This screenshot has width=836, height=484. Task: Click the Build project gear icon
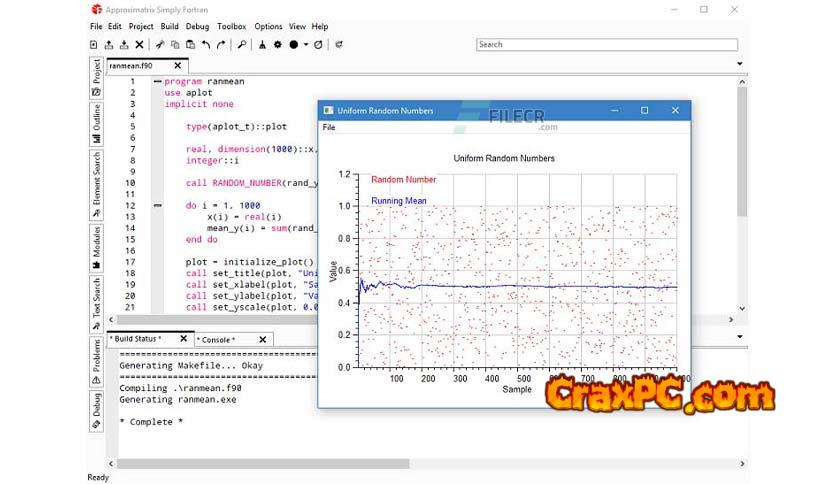coord(278,45)
